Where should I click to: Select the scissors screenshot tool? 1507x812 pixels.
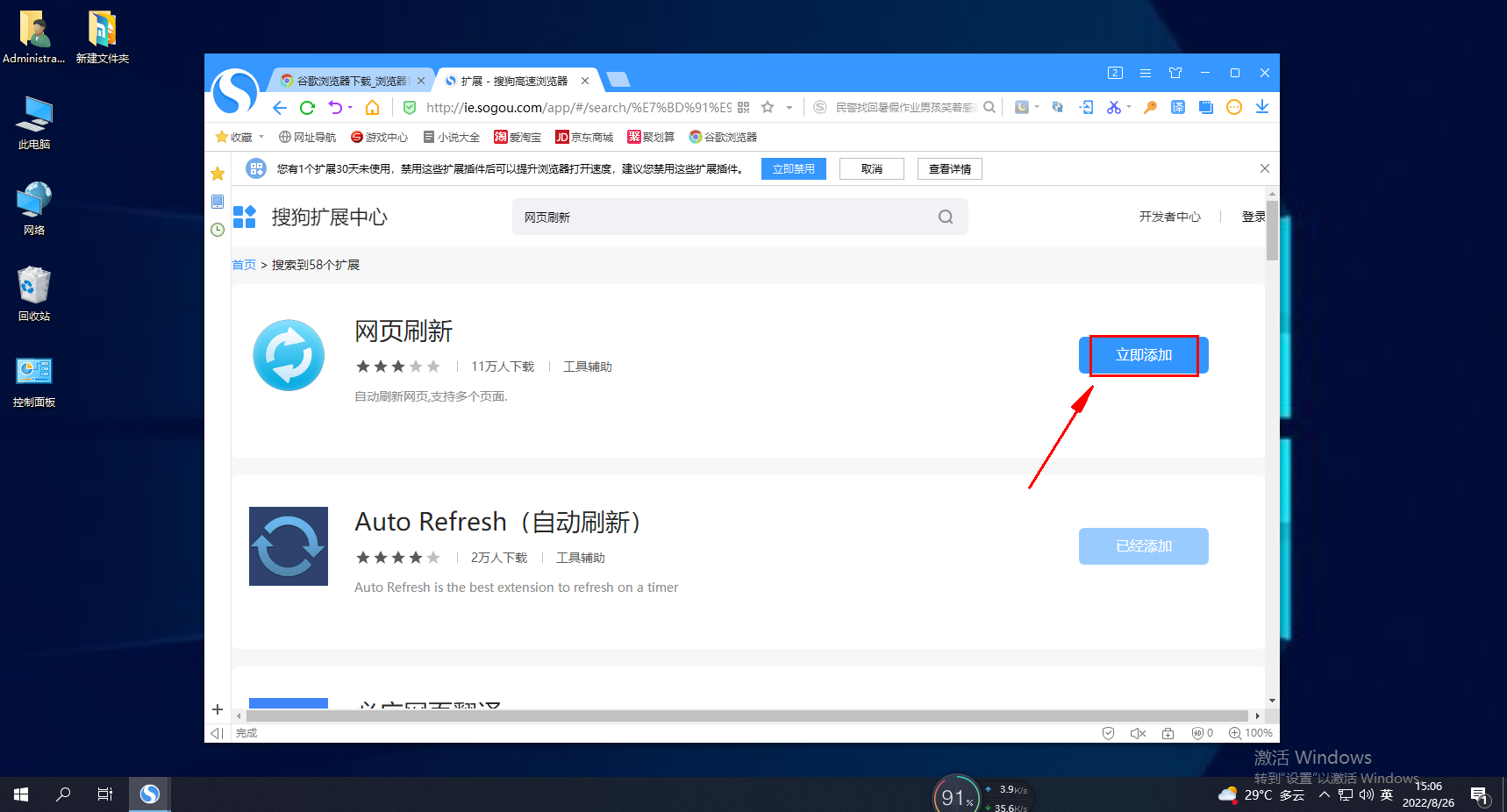(x=1114, y=107)
